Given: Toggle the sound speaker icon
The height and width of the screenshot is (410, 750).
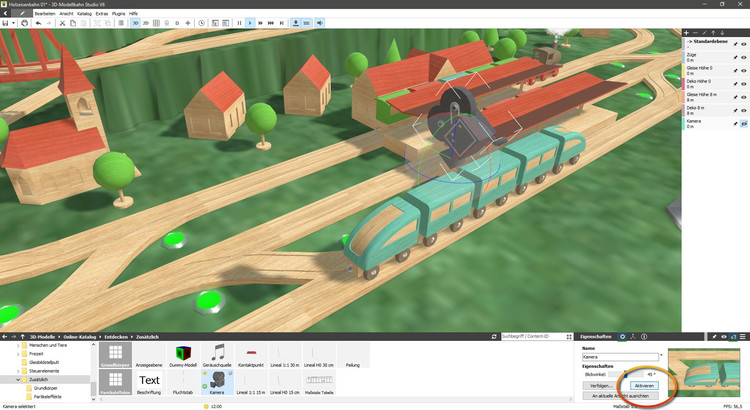Looking at the screenshot, I should (x=320, y=22).
